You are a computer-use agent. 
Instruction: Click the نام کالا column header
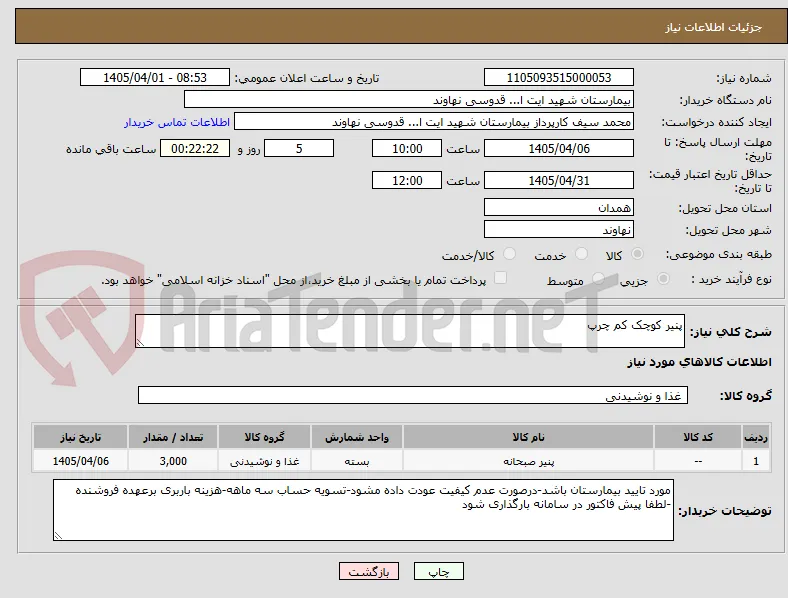pos(528,437)
